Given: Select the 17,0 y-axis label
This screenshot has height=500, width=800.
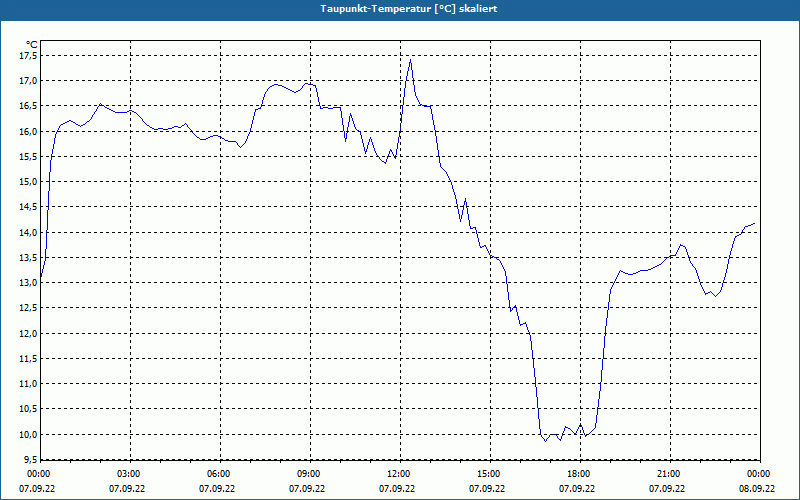Looking at the screenshot, I should tap(29, 81).
